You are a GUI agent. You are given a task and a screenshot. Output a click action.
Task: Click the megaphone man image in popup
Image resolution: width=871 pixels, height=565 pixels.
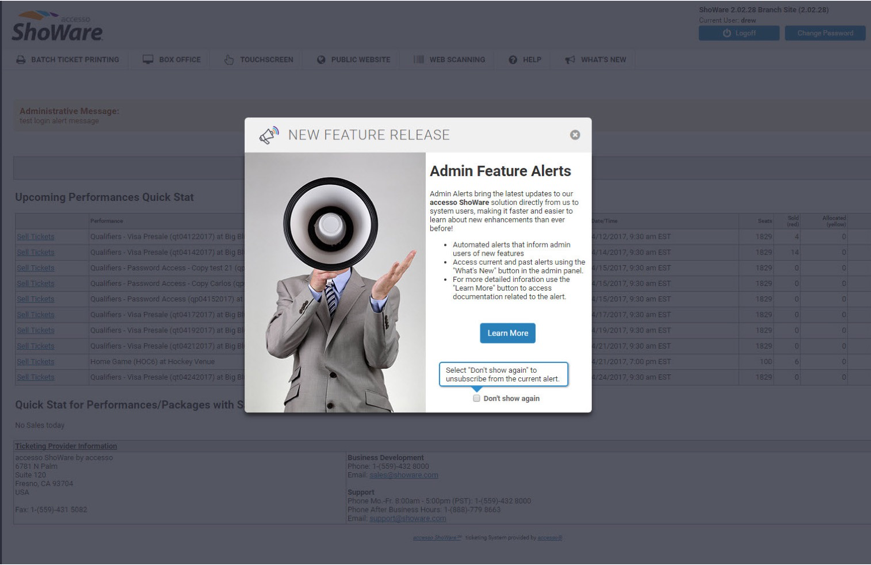click(x=335, y=282)
